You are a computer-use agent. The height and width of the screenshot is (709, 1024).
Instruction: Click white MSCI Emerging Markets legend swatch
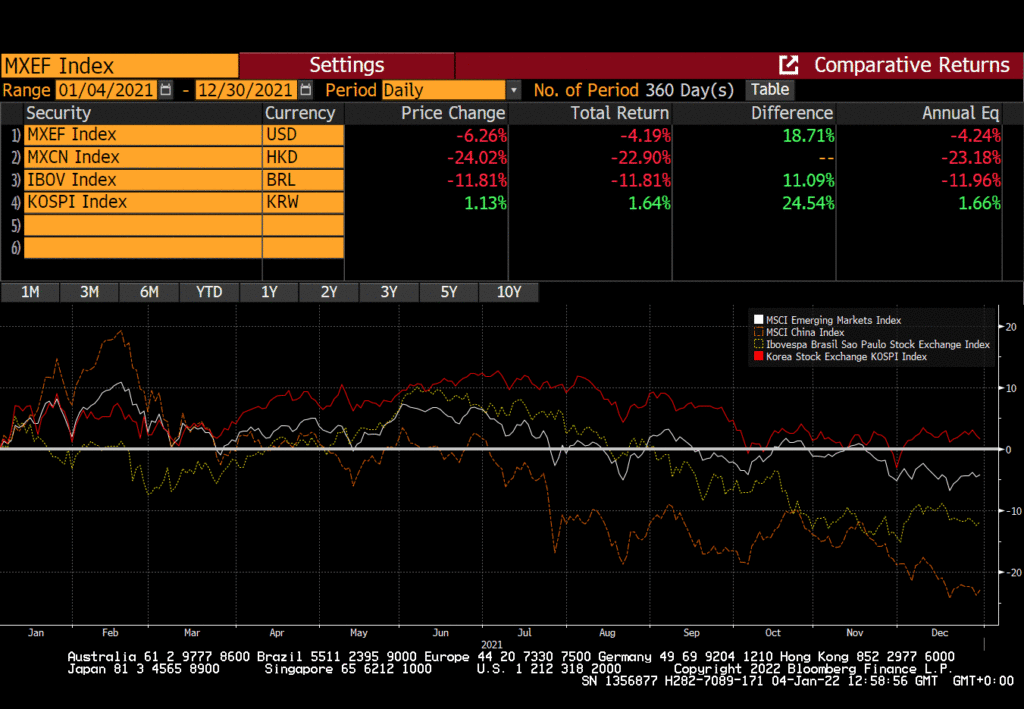point(758,320)
